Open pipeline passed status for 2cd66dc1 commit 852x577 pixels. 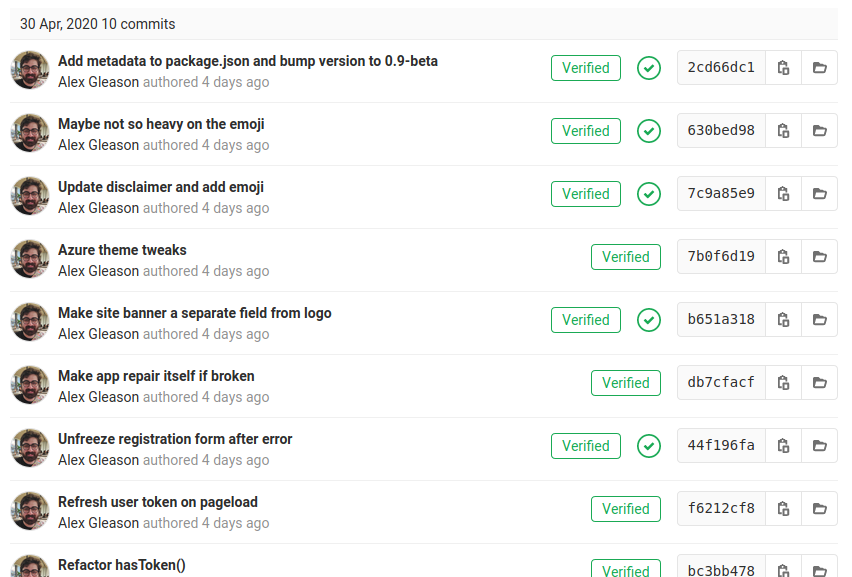[649, 68]
